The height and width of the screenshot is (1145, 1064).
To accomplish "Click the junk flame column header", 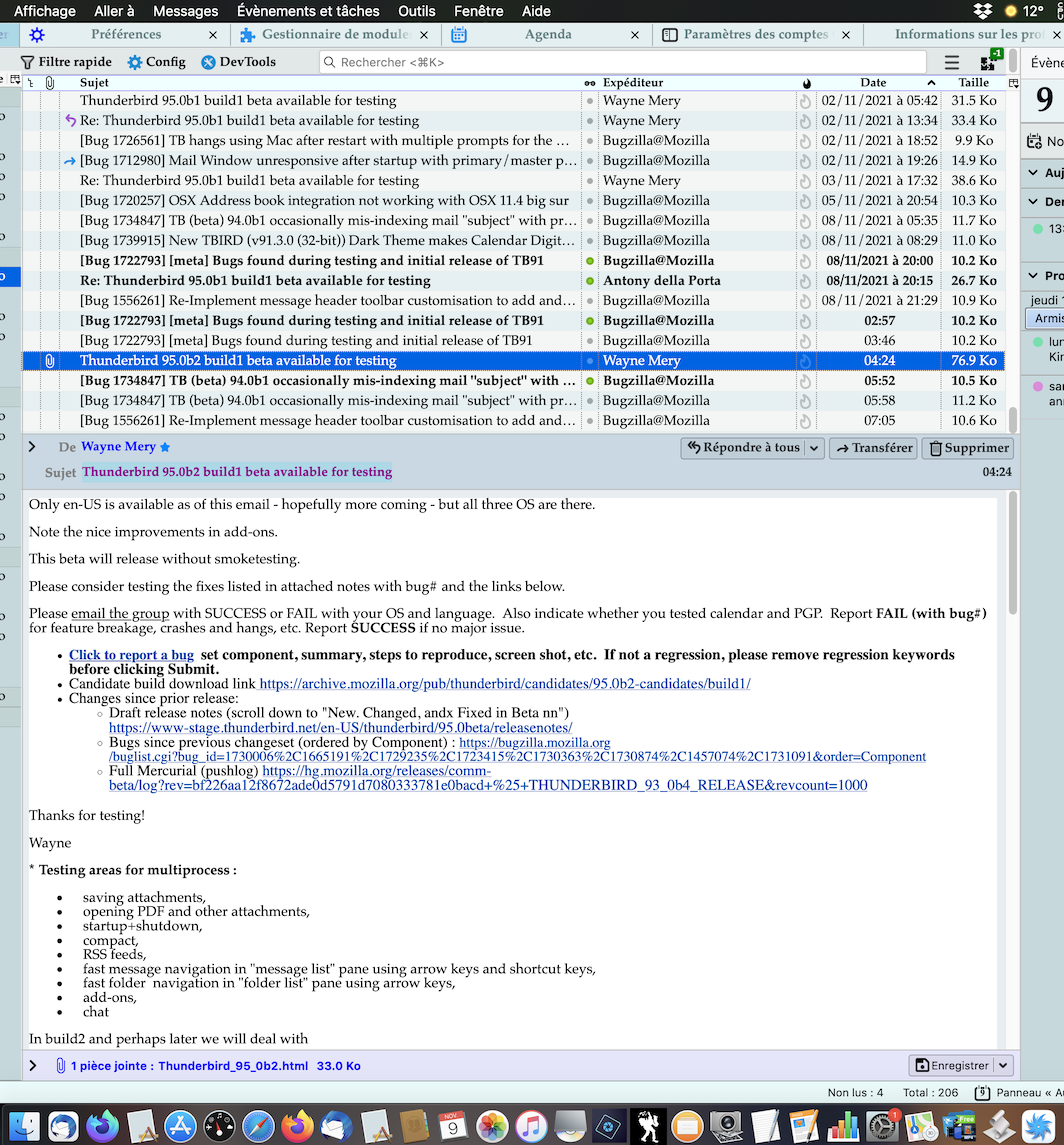I will click(806, 83).
